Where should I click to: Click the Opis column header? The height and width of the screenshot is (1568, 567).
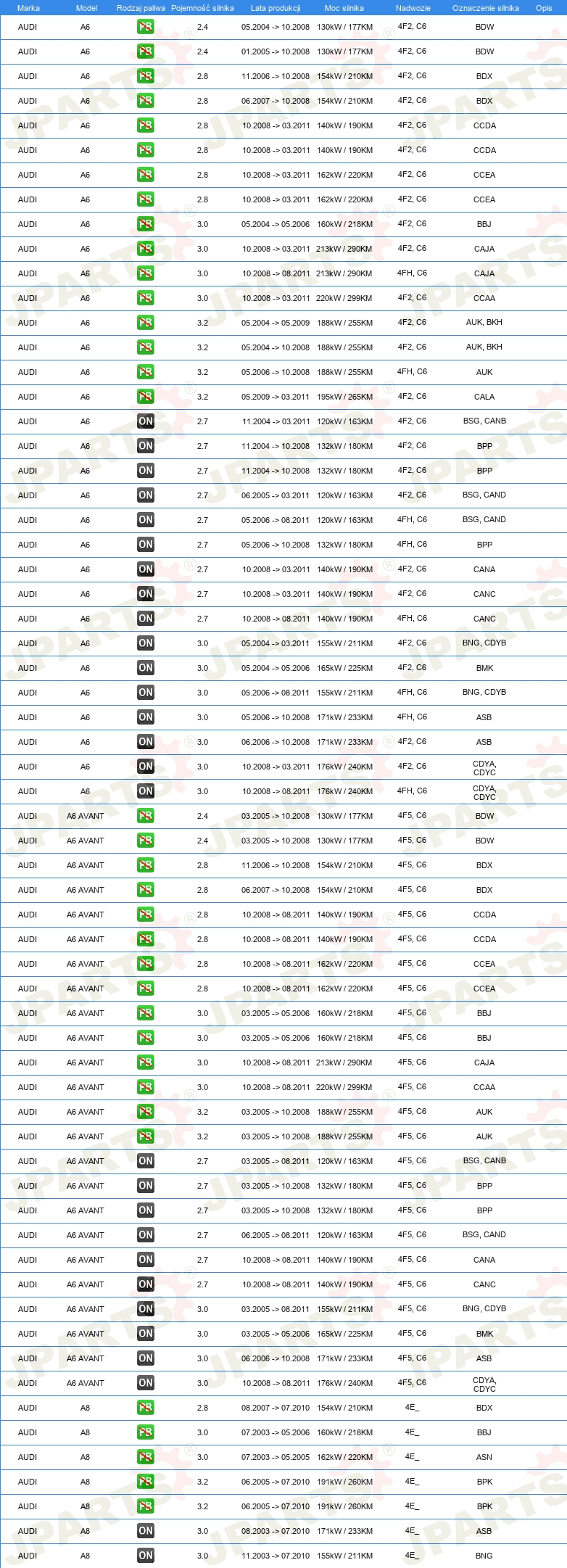pyautogui.click(x=544, y=8)
